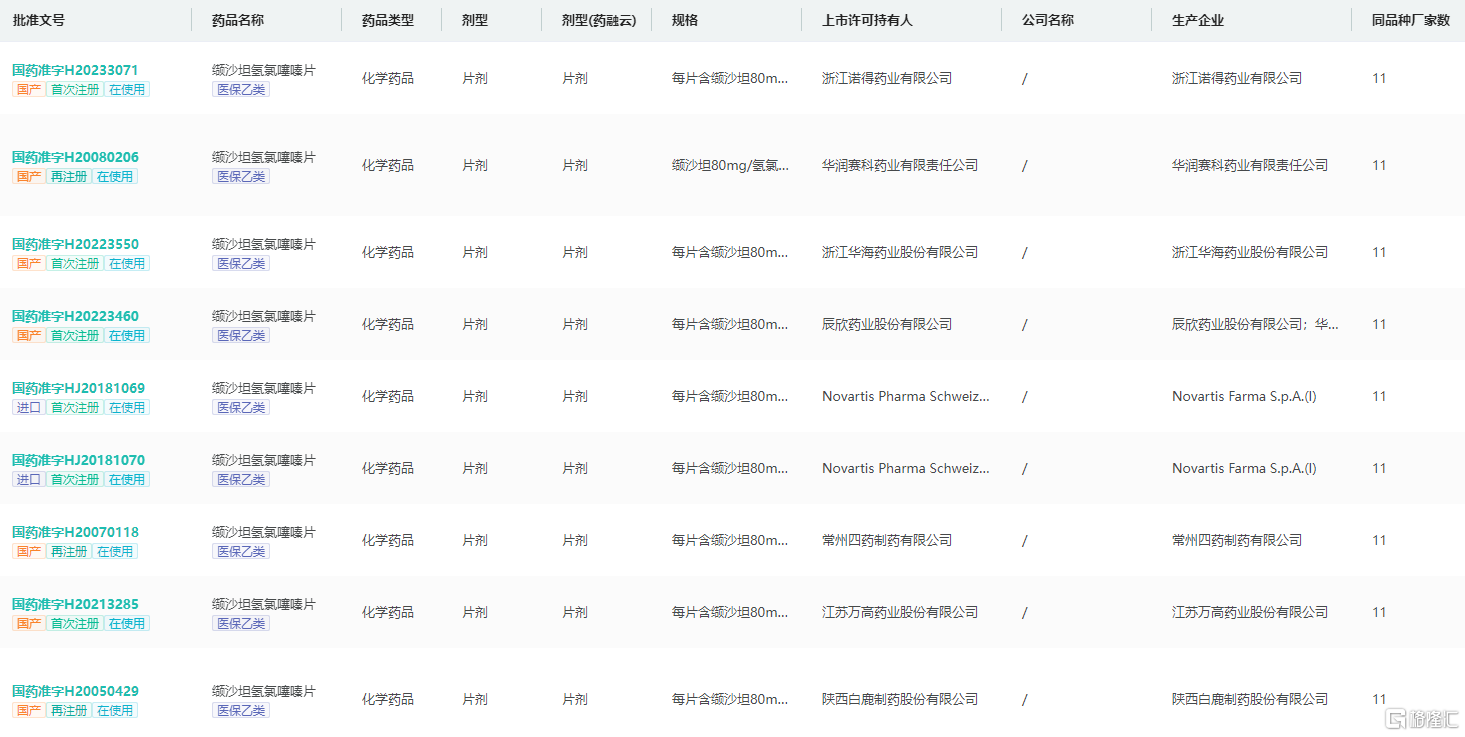1465x737 pixels.
Task: Open approval number 国药准字H20223550
Action: click(75, 244)
